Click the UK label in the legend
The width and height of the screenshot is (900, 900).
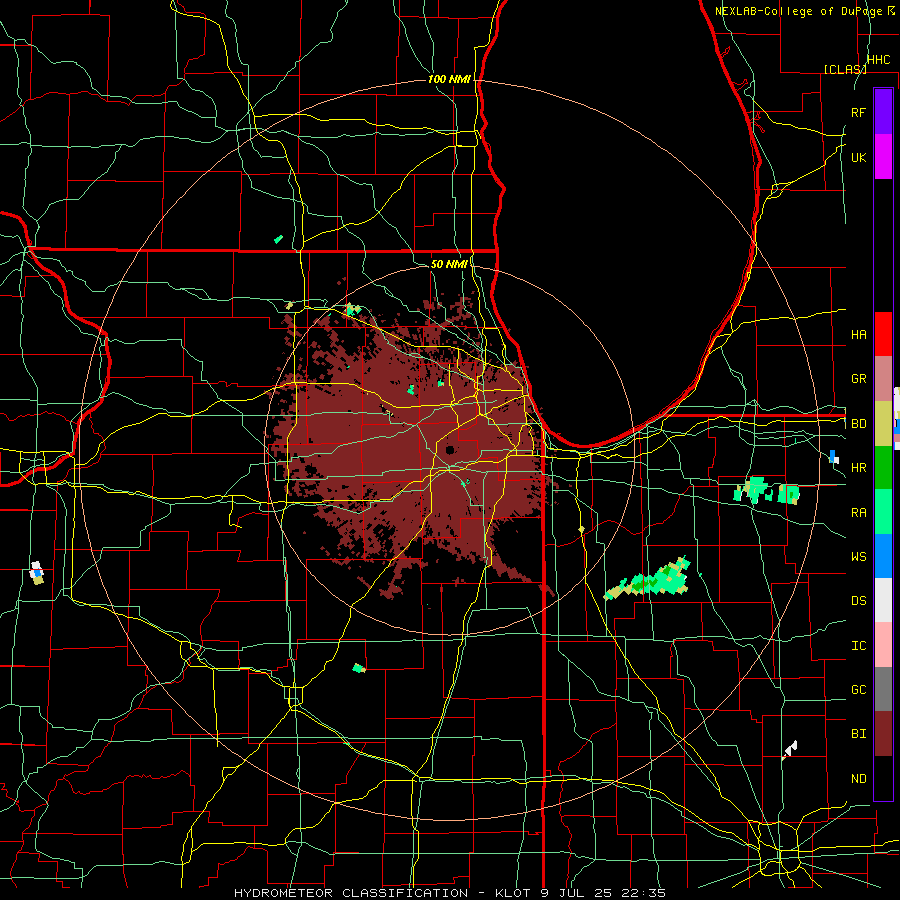click(x=858, y=157)
